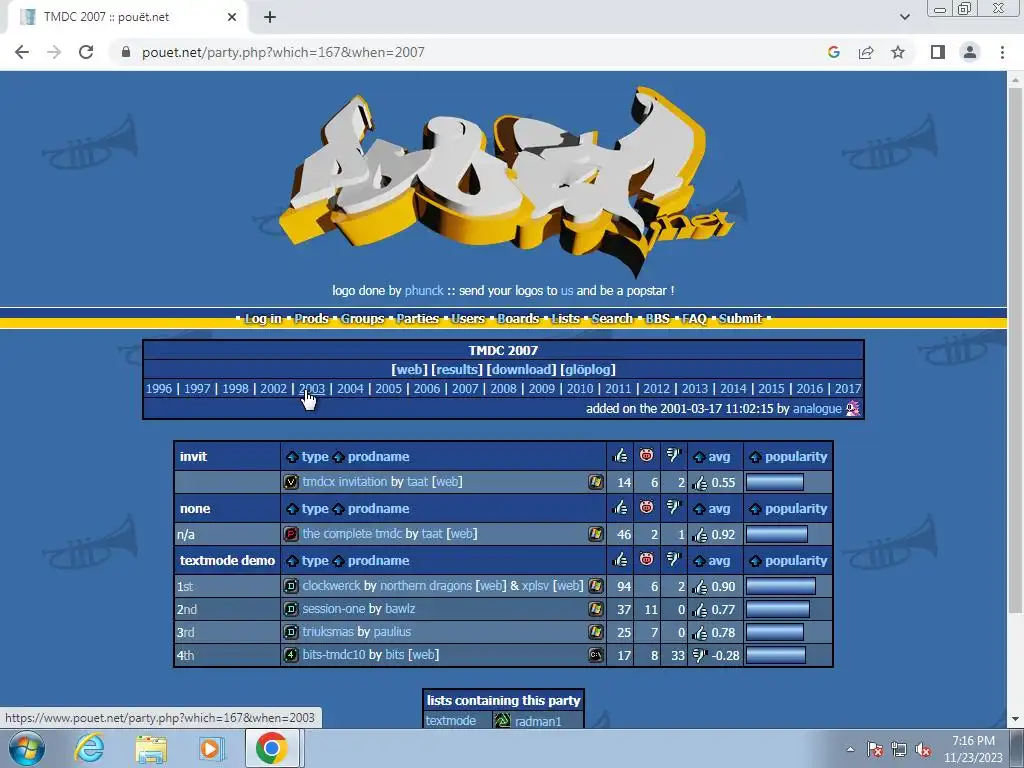This screenshot has height=768, width=1024.
Task: Open the Chrome profile menu
Action: click(x=970, y=52)
